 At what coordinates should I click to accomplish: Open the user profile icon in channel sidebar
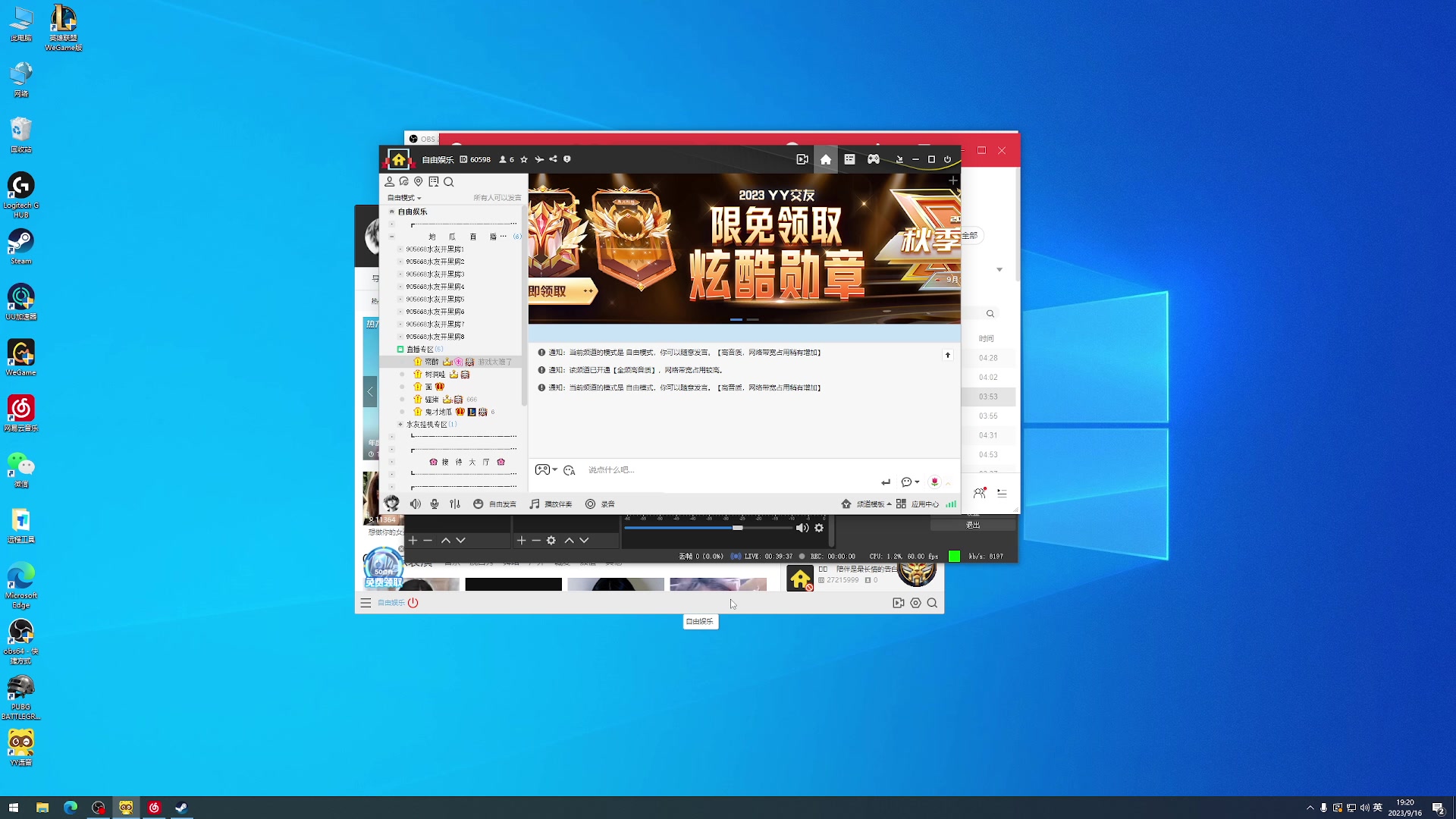tap(389, 181)
